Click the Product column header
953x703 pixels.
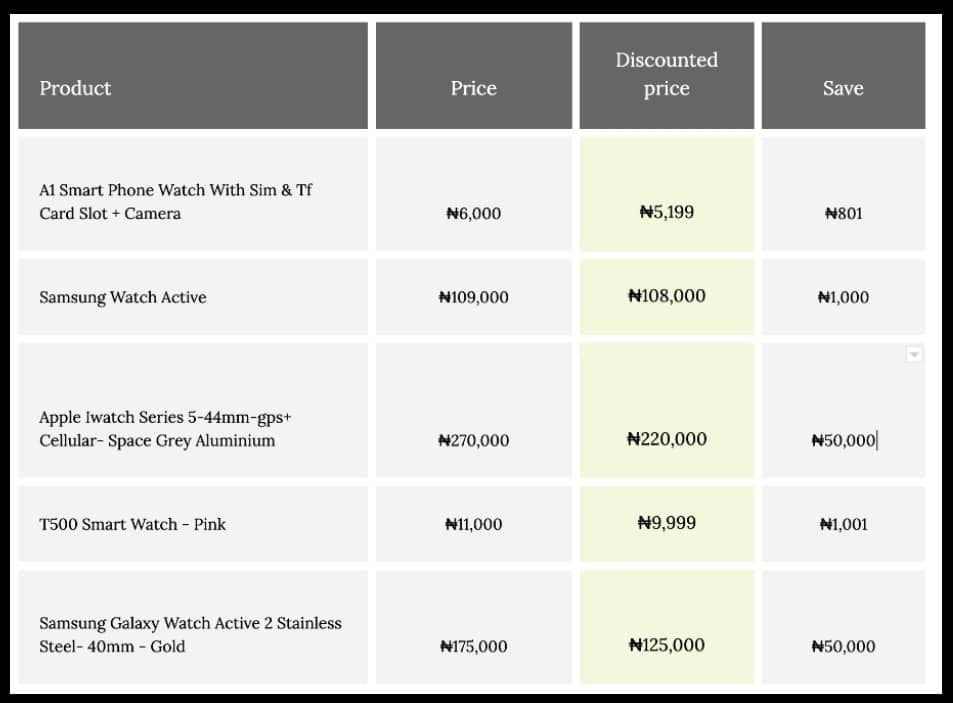click(x=192, y=77)
